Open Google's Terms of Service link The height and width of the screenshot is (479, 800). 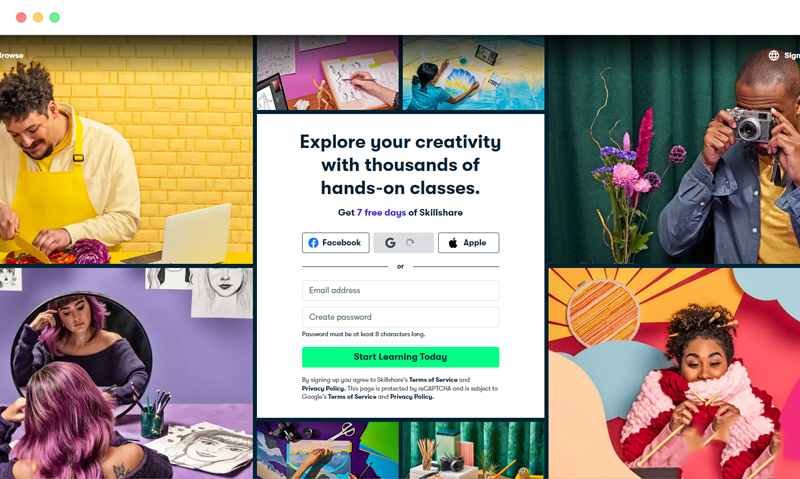(352, 397)
